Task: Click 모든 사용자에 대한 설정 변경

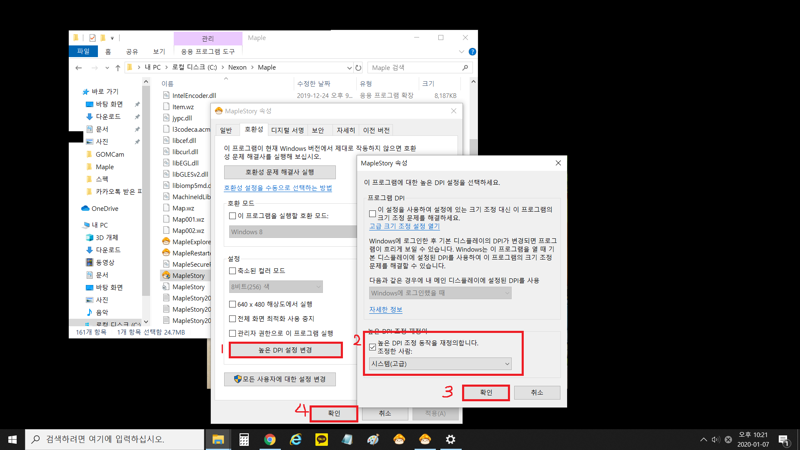Action: pos(280,379)
